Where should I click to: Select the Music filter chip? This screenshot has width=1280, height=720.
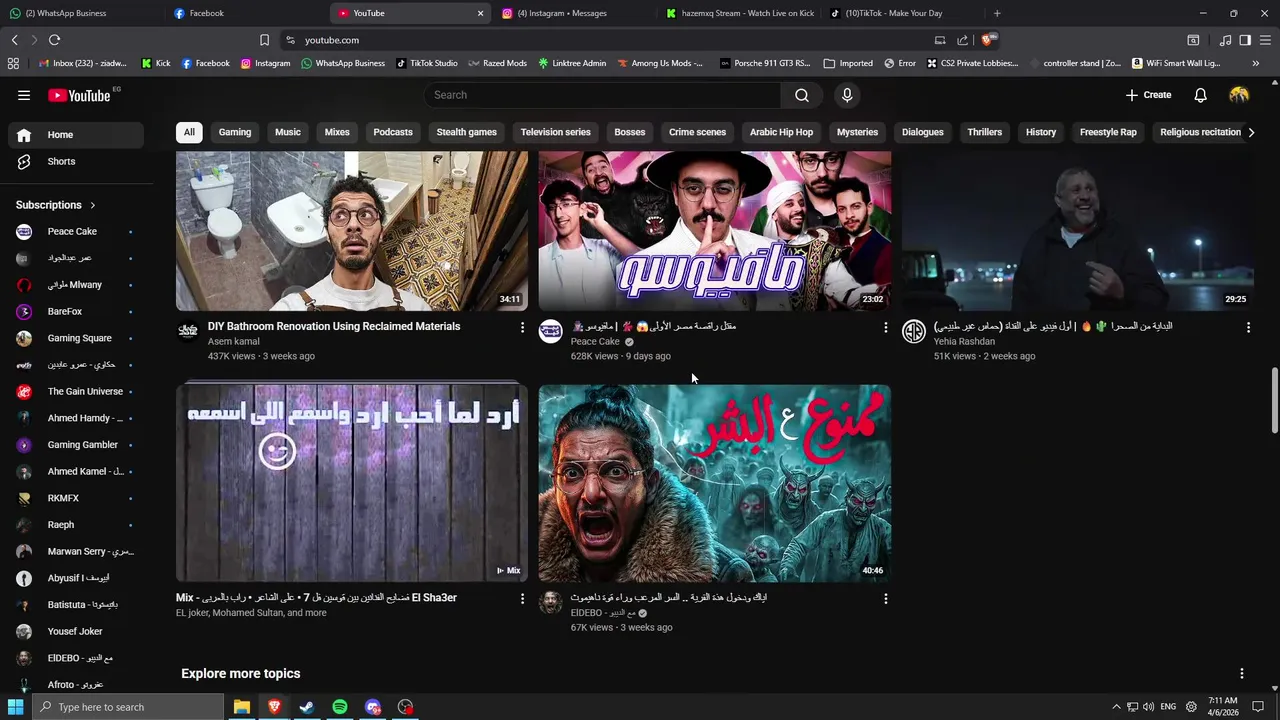point(288,132)
